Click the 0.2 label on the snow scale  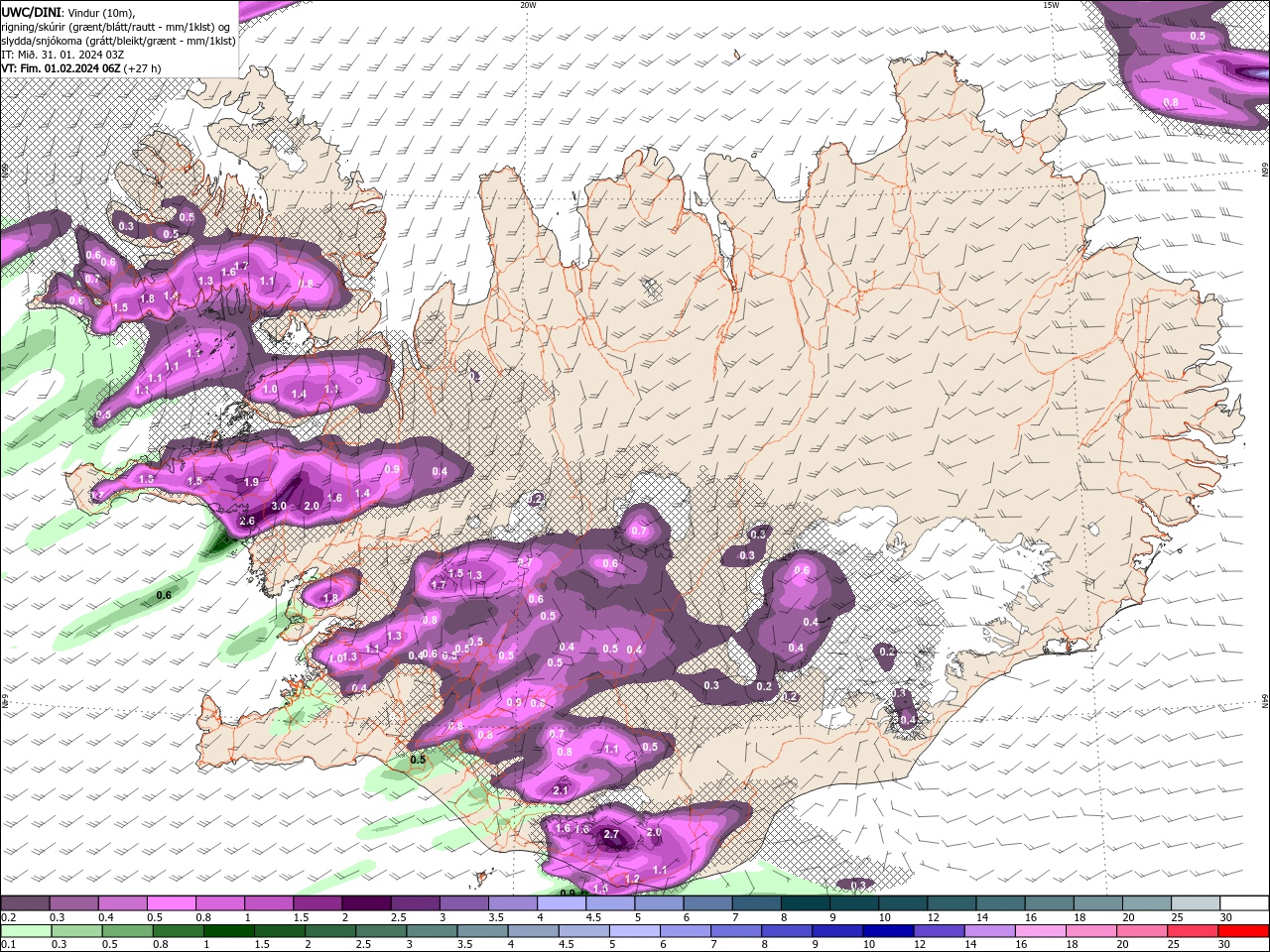[x=8, y=917]
